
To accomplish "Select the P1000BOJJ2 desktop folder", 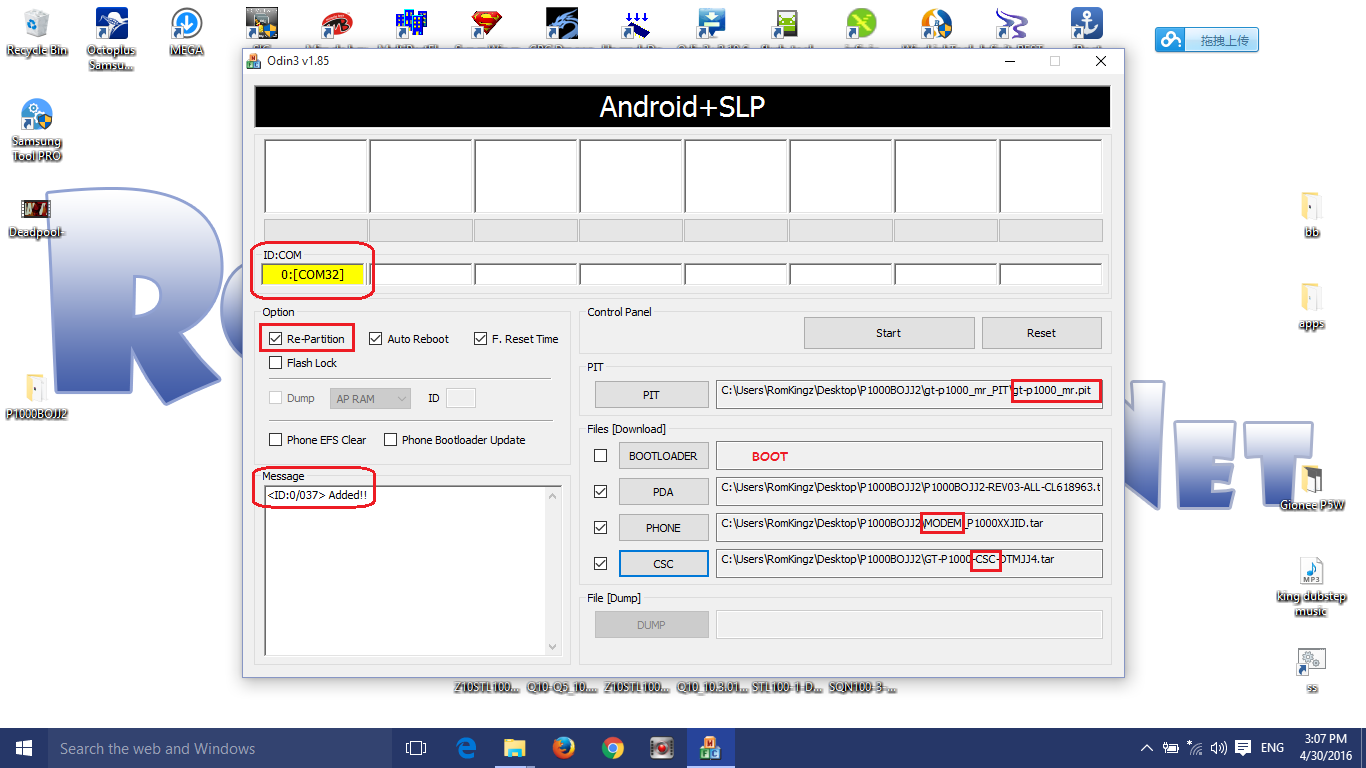I will [36, 396].
